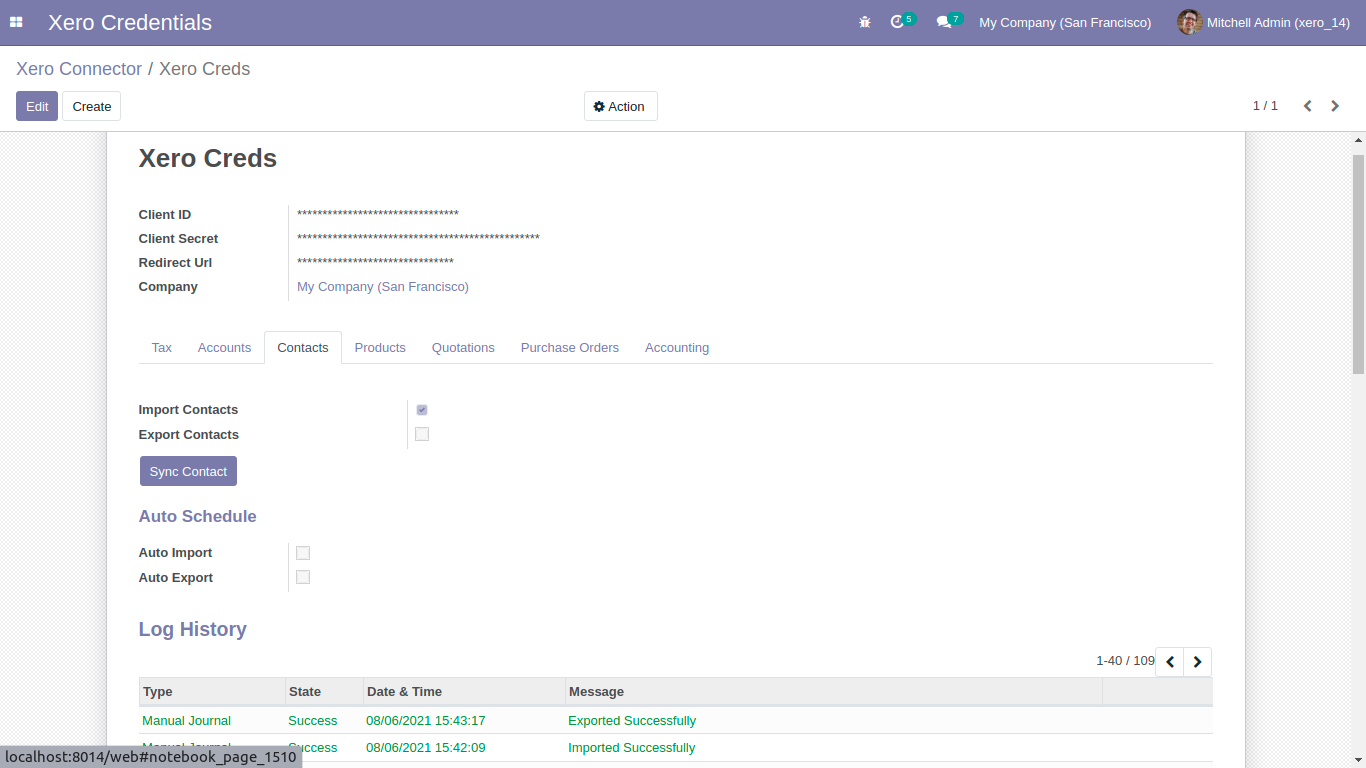Switch to the Tax tab

click(x=162, y=348)
